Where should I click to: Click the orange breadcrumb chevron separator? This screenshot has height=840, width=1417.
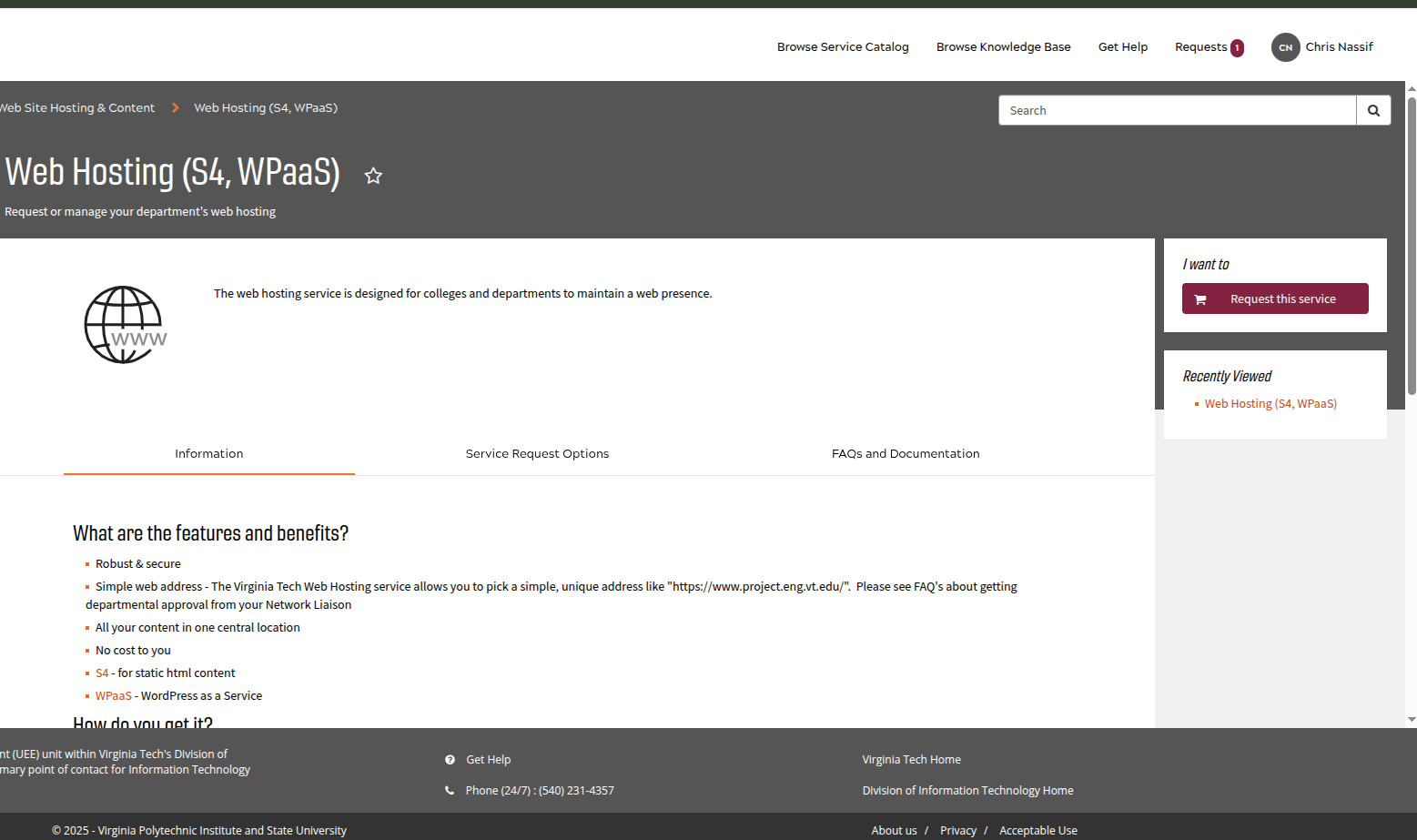[x=175, y=107]
